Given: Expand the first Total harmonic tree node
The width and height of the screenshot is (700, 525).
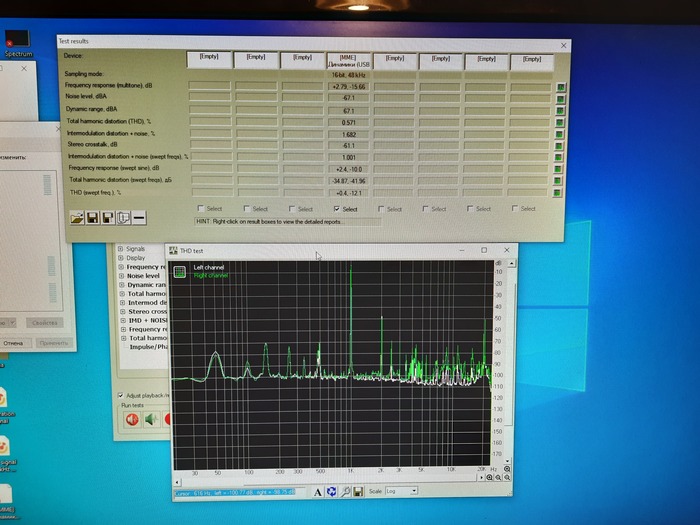Looking at the screenshot, I should [x=122, y=293].
